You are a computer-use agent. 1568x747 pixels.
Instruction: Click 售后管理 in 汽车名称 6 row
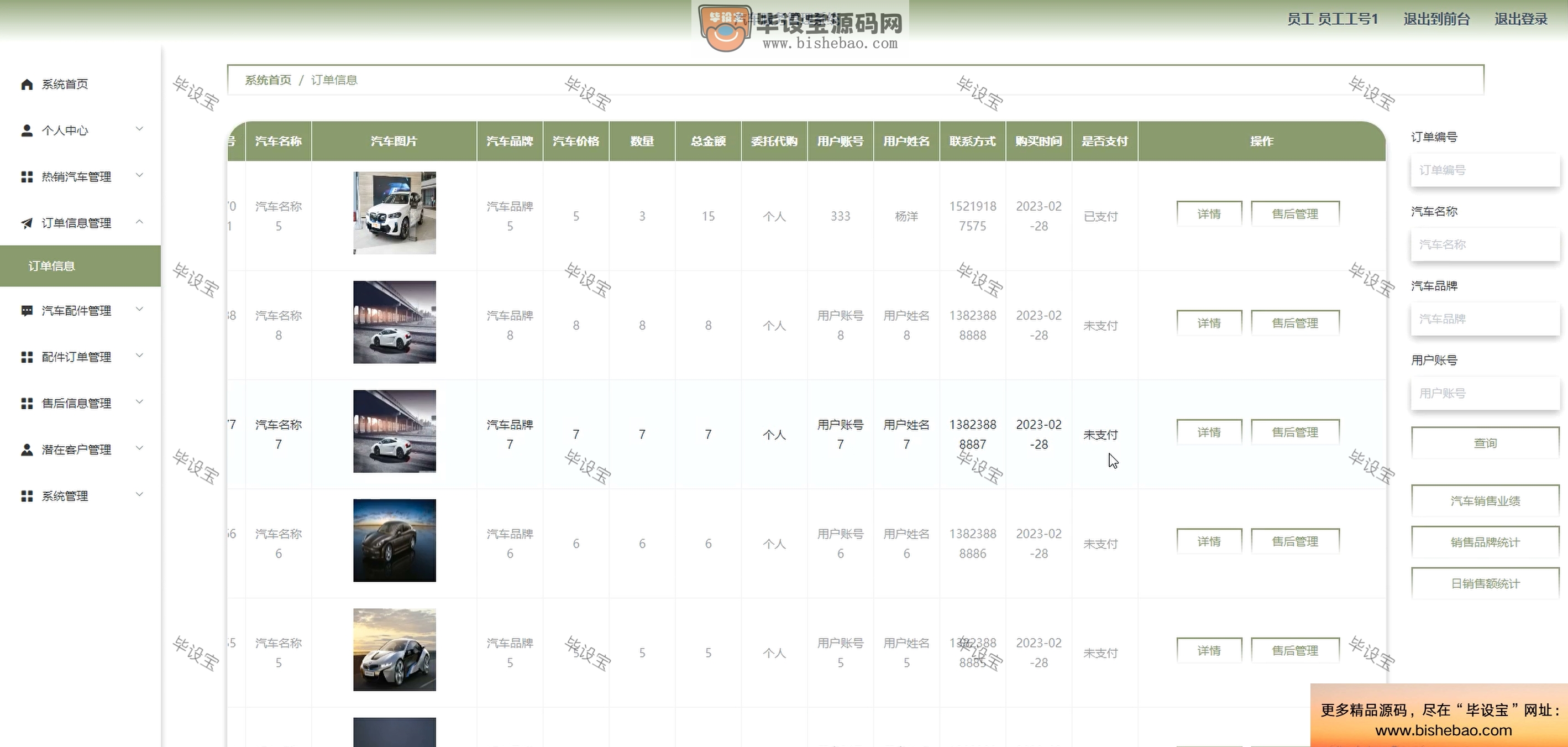coord(1295,541)
